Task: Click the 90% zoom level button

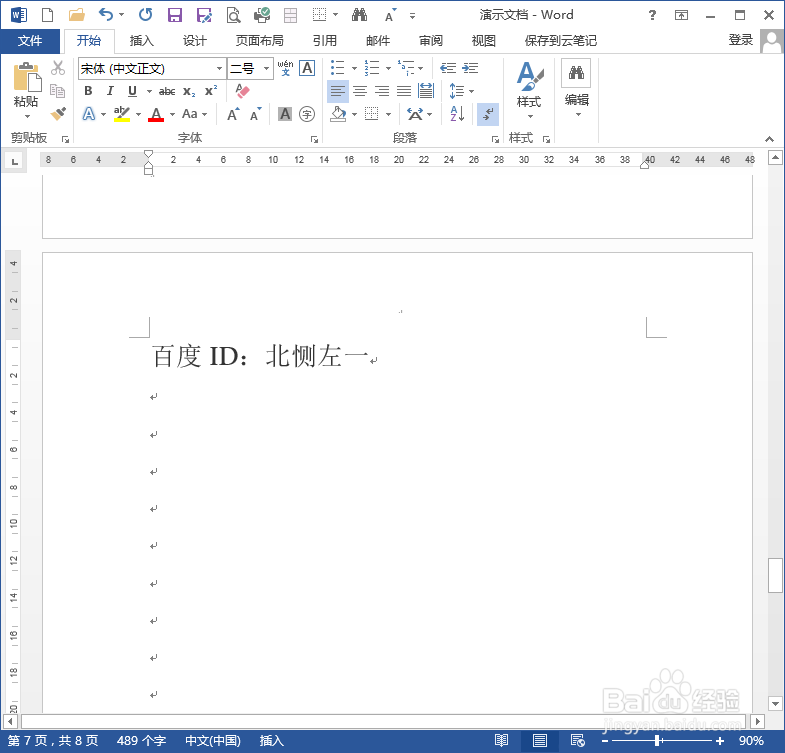Action: 751,740
